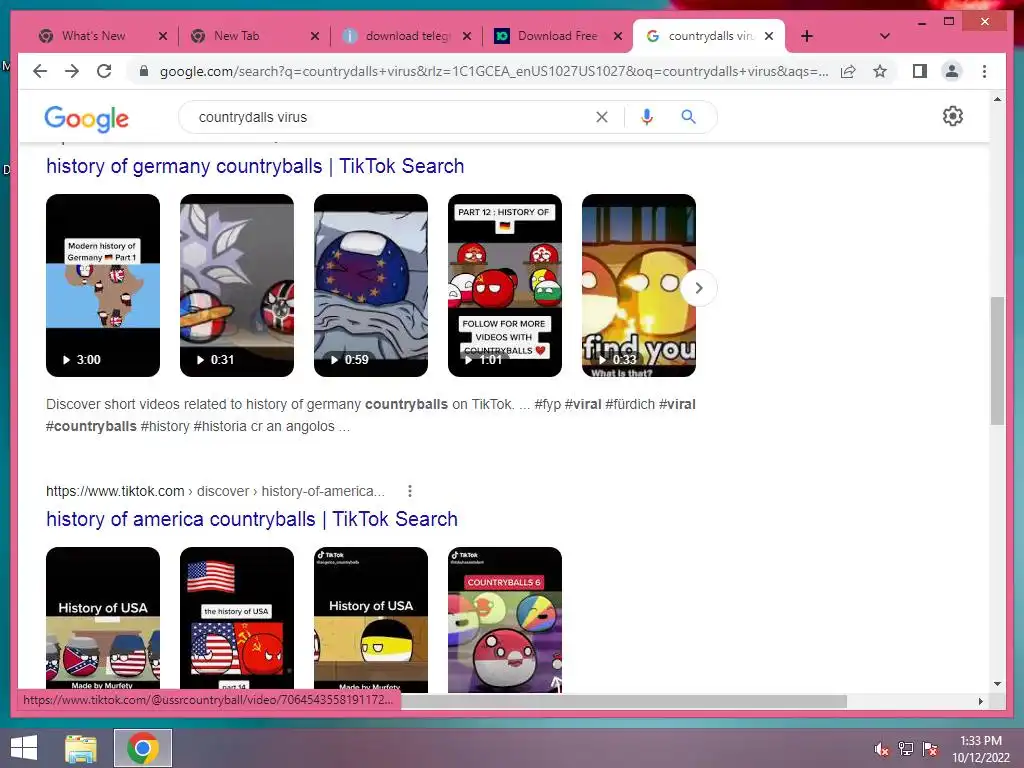Click the address bar URL
The width and height of the screenshot is (1024, 768).
click(494, 71)
